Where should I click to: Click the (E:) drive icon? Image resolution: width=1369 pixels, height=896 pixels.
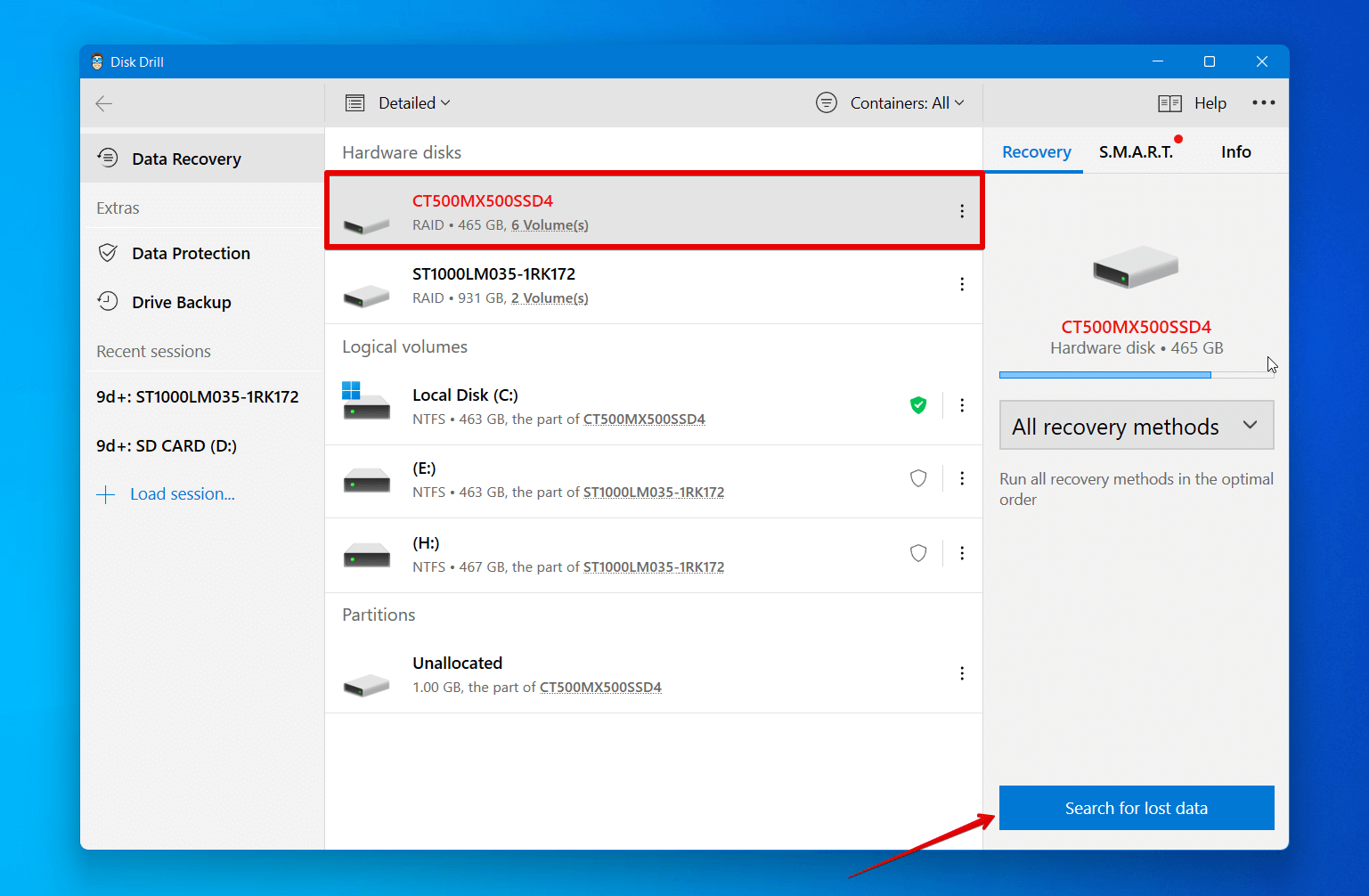pos(367,481)
